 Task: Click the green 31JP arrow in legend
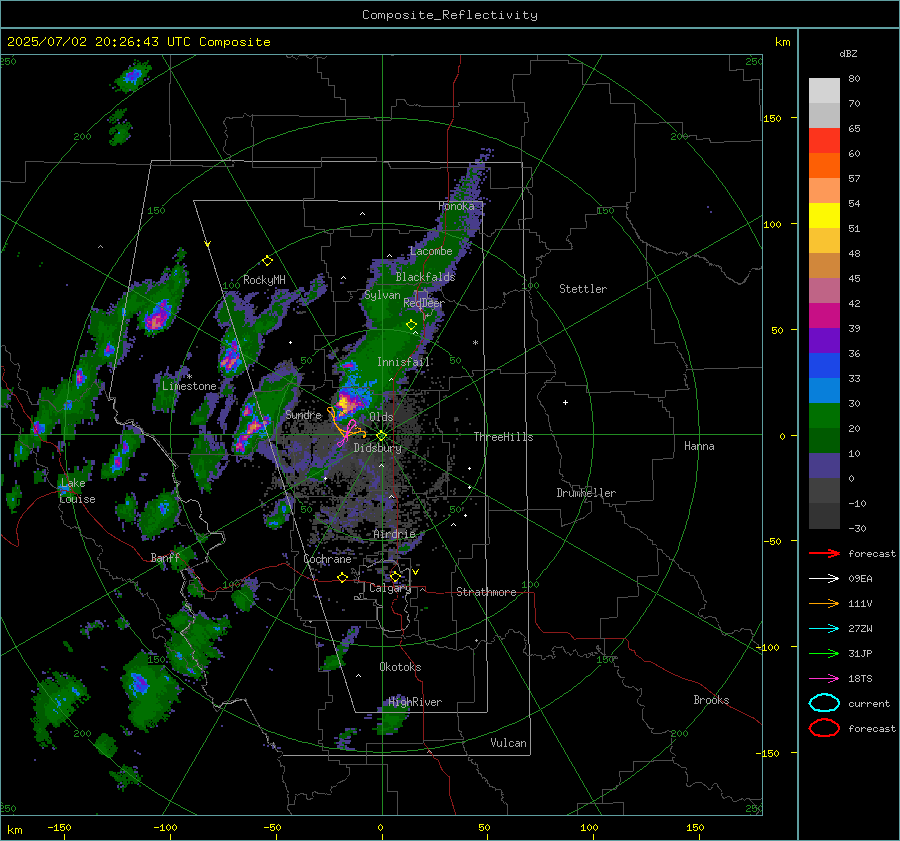[824, 653]
